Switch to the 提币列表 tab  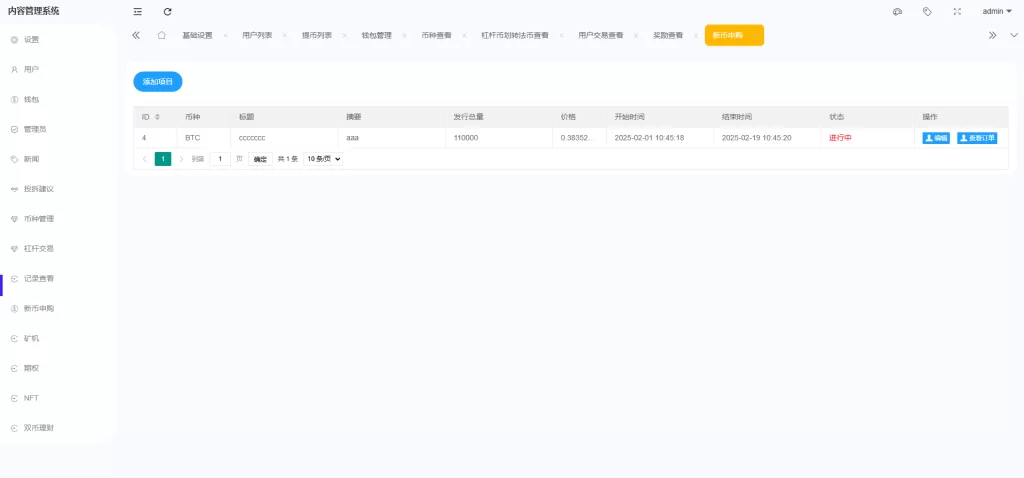[317, 35]
